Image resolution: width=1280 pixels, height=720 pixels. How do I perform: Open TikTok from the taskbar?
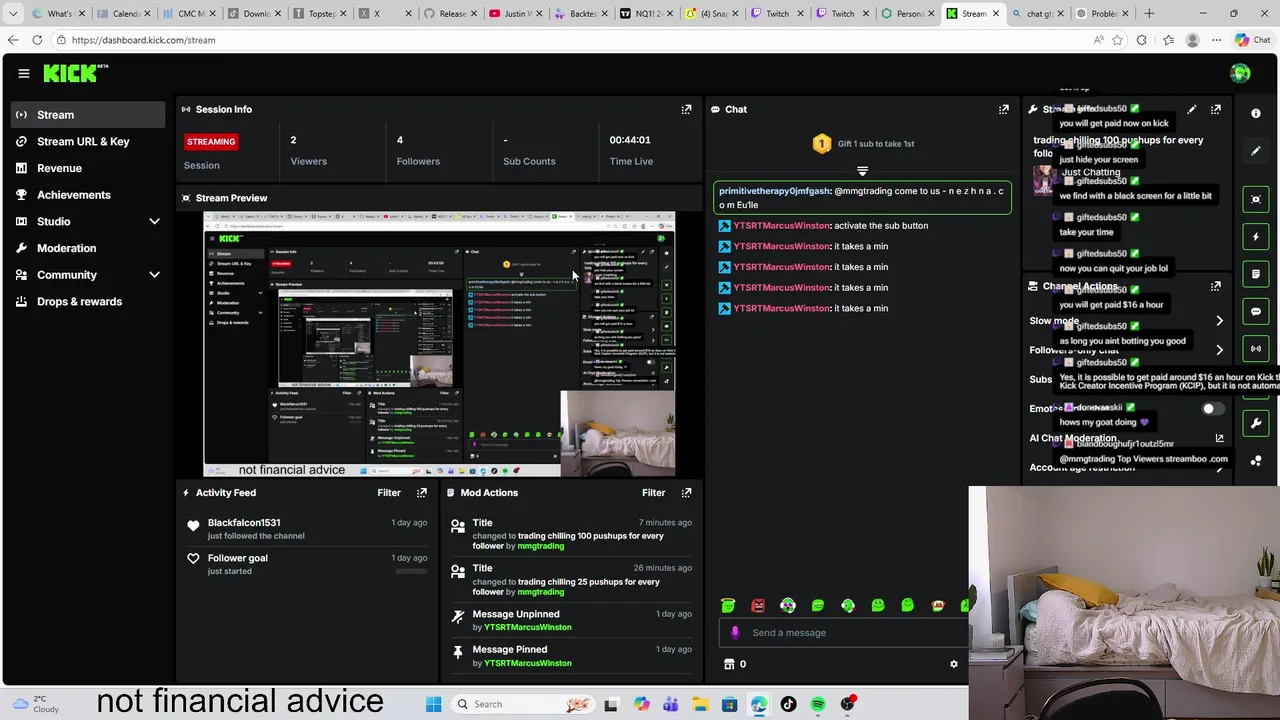[788, 704]
